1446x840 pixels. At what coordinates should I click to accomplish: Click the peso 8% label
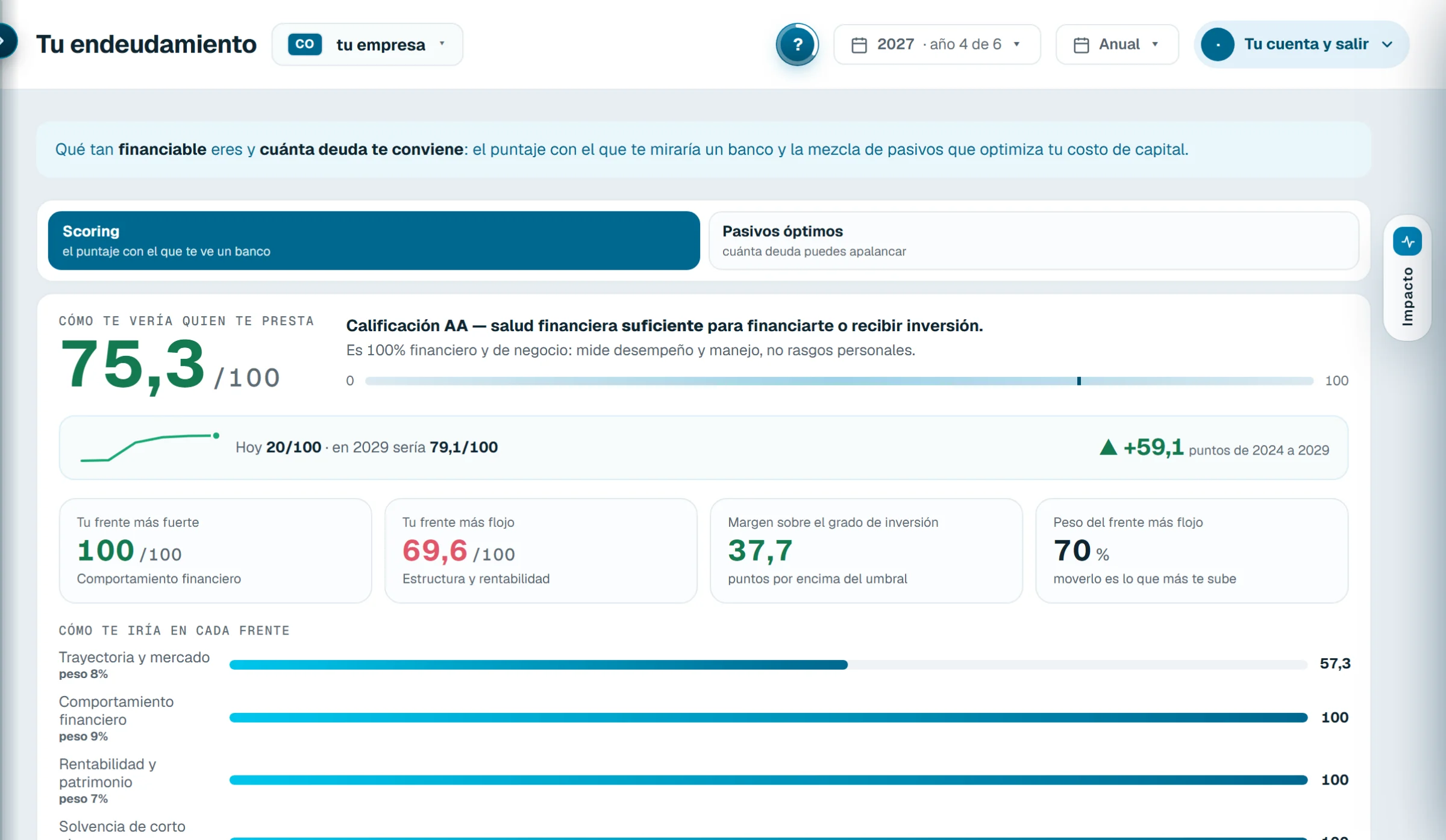click(83, 674)
